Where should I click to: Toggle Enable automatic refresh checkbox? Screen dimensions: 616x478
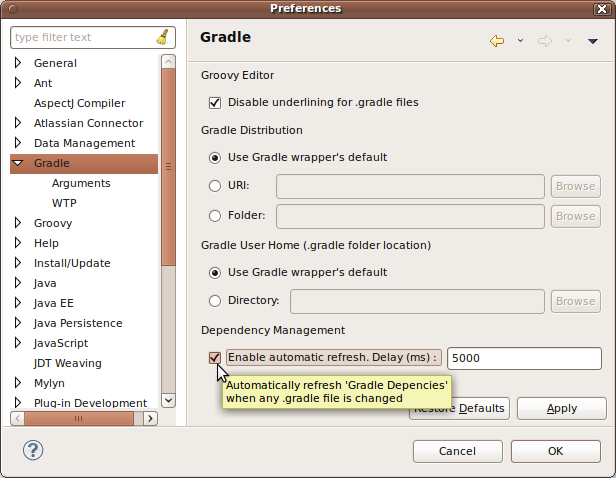coord(215,358)
